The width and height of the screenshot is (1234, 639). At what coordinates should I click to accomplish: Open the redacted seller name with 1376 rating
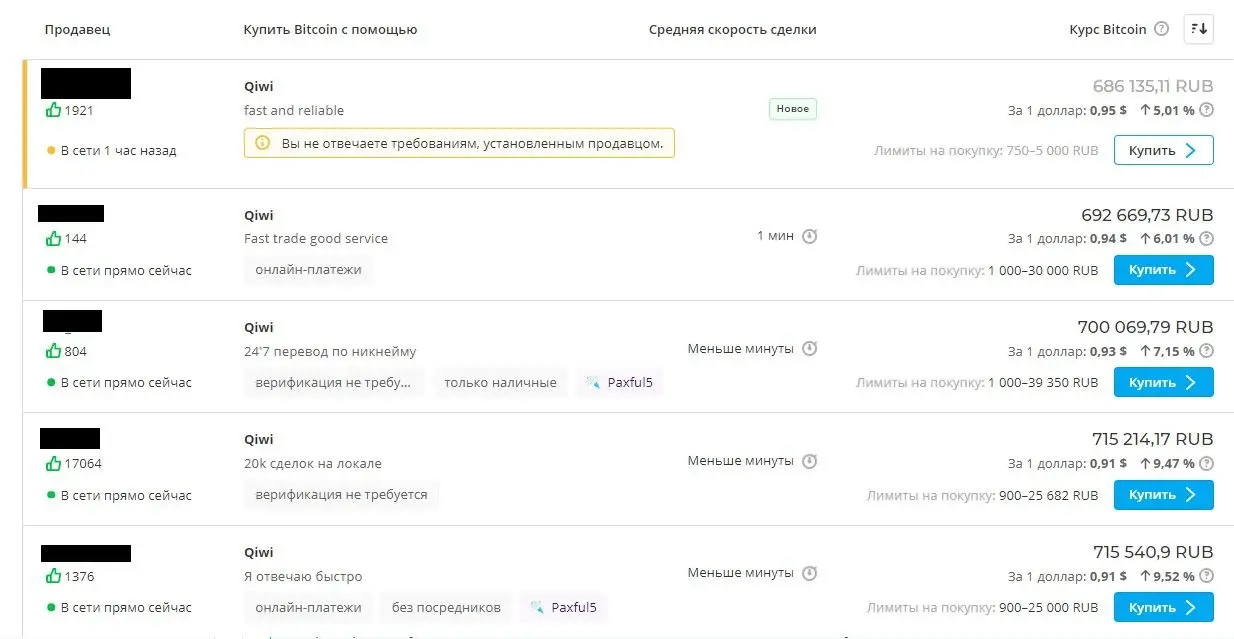click(x=86, y=553)
